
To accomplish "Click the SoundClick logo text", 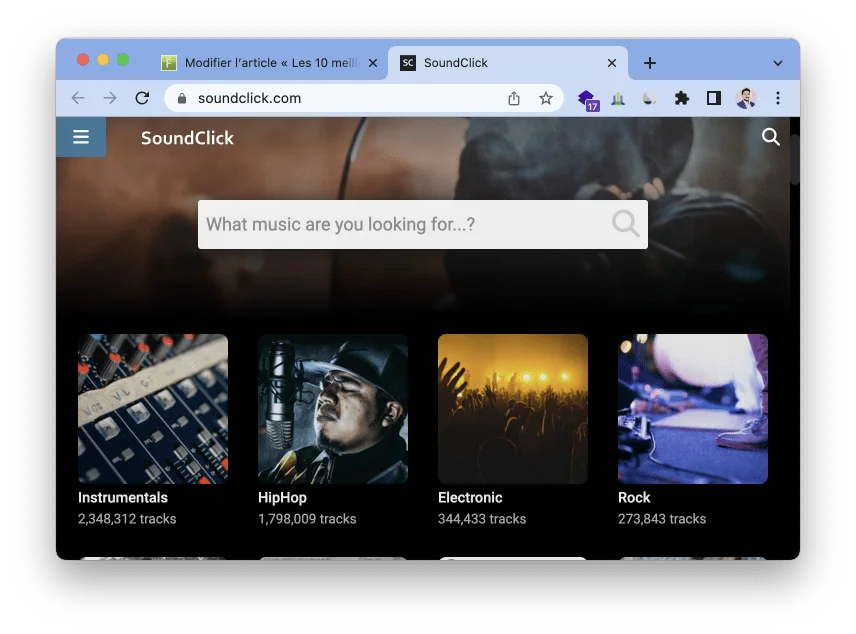I will pyautogui.click(x=187, y=138).
